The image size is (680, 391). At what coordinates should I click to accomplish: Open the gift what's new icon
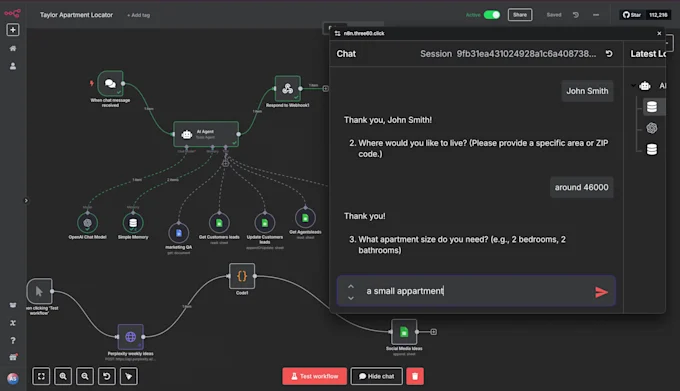click(x=13, y=357)
